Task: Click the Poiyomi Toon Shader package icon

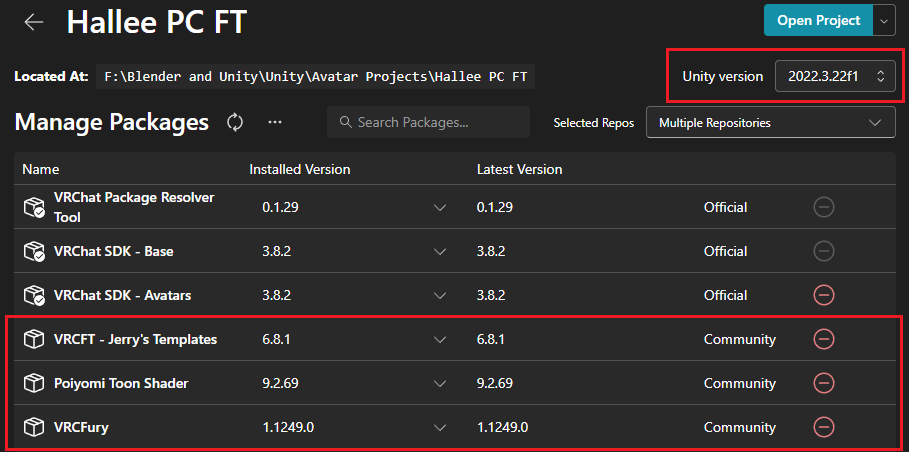Action: [34, 383]
